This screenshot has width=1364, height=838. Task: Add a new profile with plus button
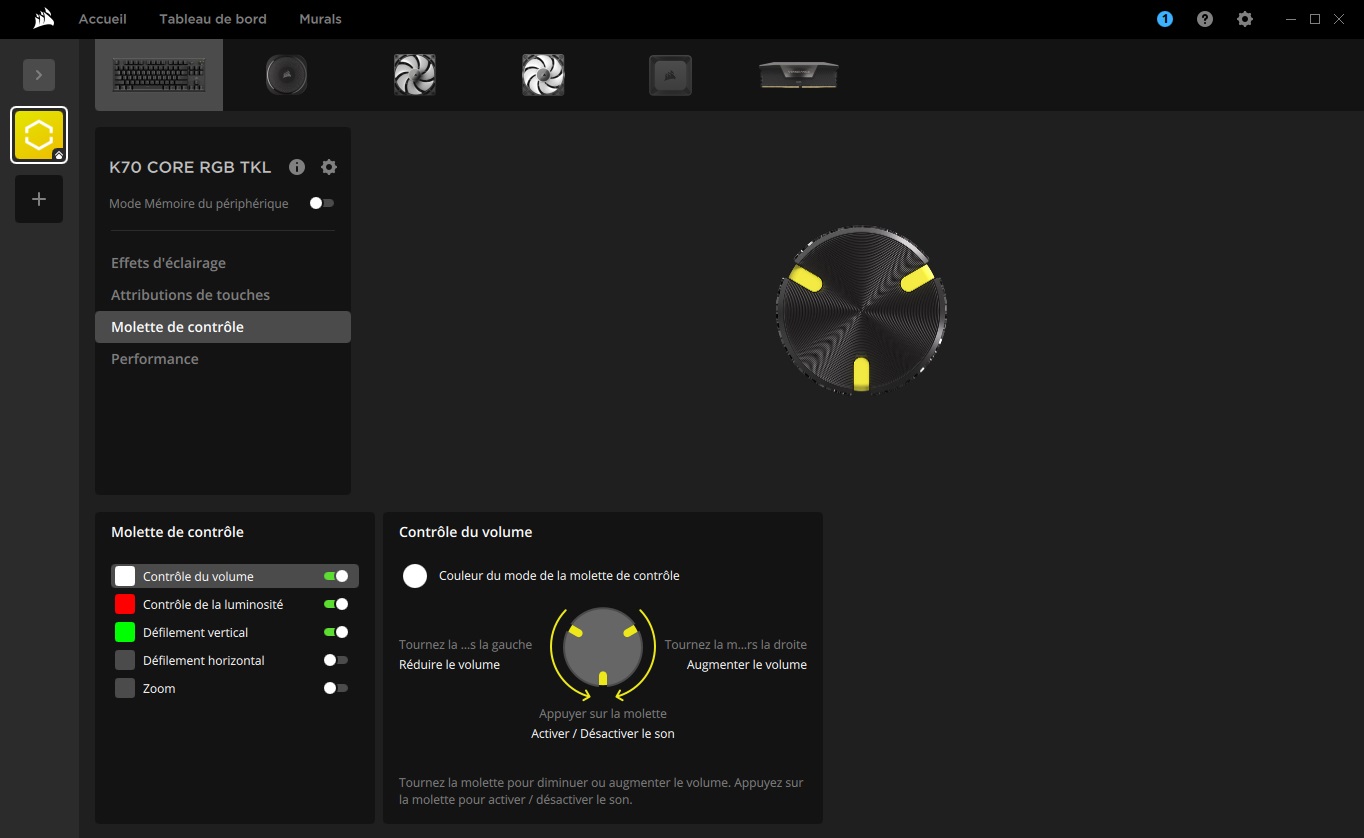39,199
